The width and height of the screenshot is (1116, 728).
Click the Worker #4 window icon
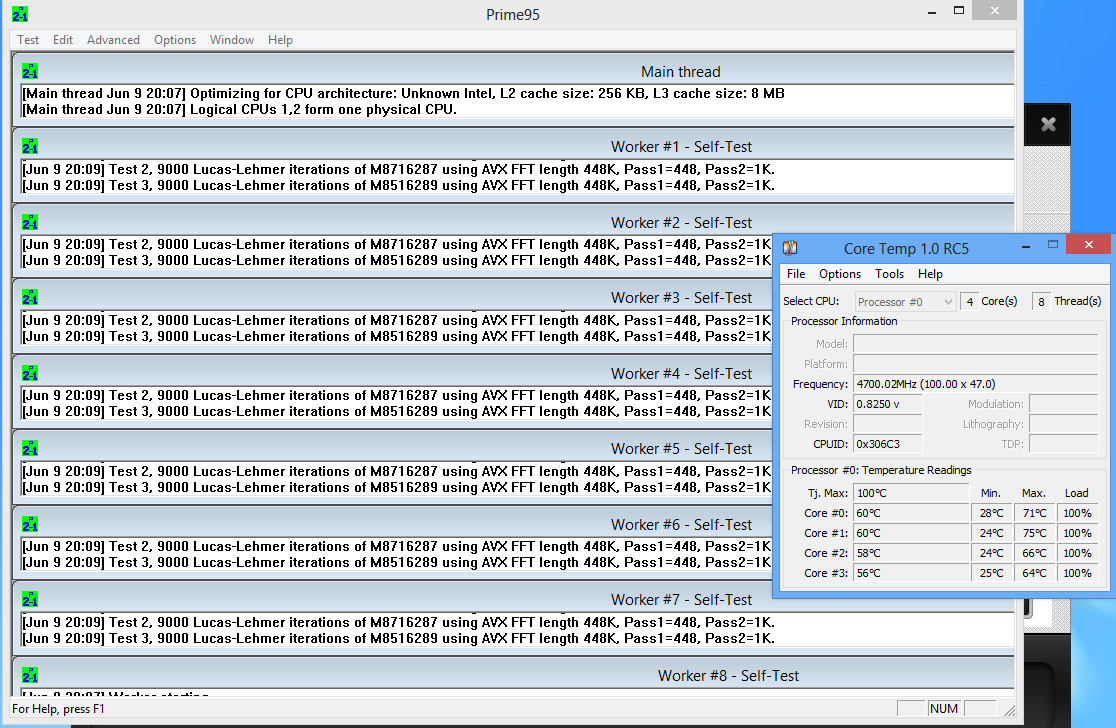(30, 373)
